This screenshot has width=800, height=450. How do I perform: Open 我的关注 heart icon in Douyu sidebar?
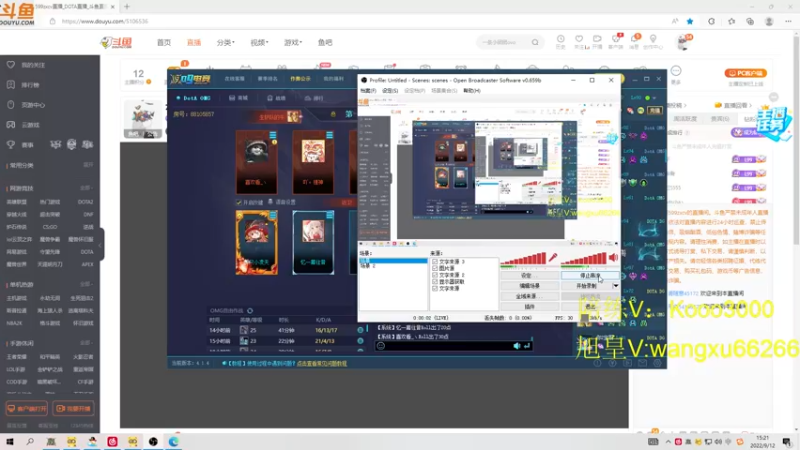tap(11, 65)
